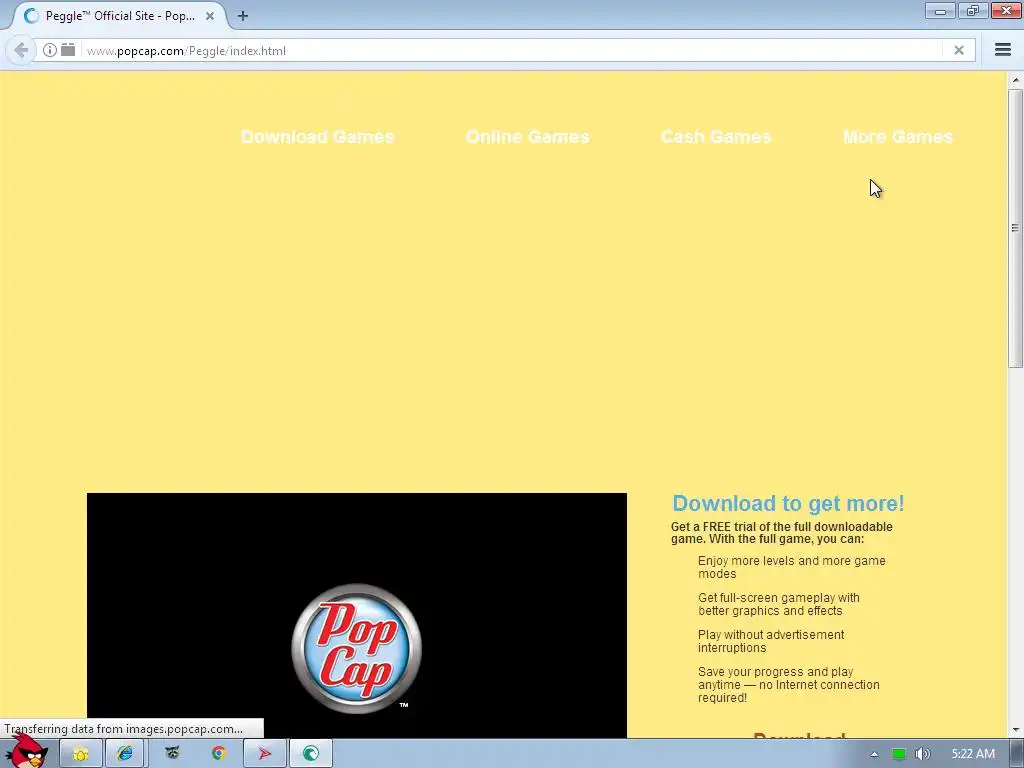Click the 'Save your progress and play anytime' text
Image resolution: width=1024 pixels, height=768 pixels.
pos(788,684)
